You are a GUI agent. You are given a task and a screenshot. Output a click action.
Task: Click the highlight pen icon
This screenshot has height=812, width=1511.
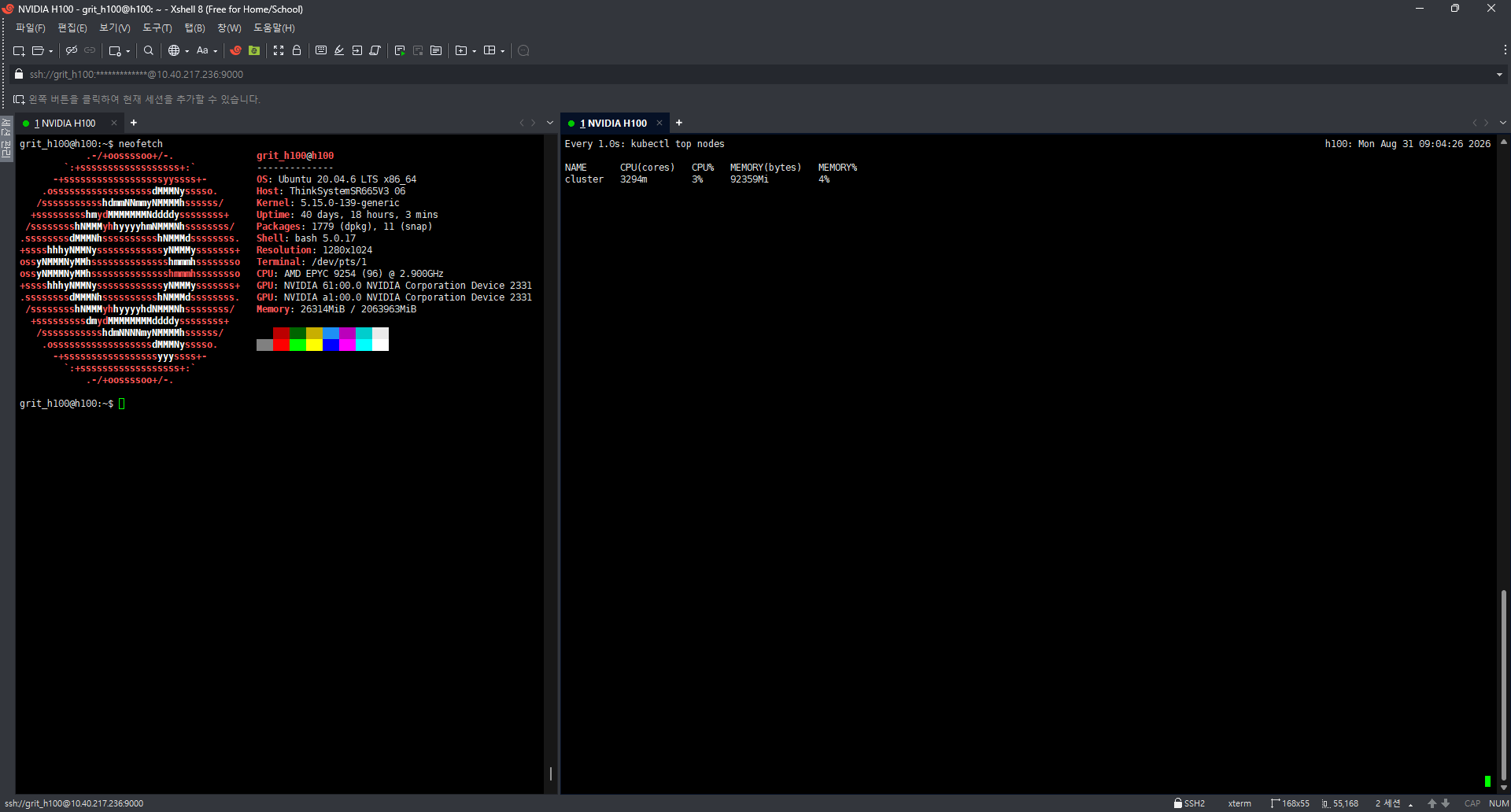coord(339,50)
